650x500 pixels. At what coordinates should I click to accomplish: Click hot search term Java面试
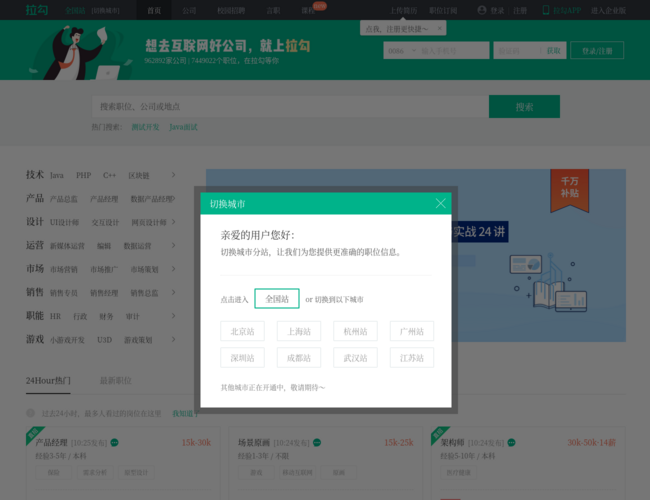point(183,127)
